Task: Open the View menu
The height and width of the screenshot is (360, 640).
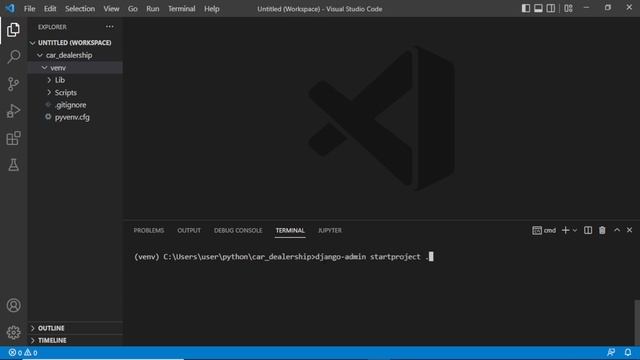Action: point(111,9)
